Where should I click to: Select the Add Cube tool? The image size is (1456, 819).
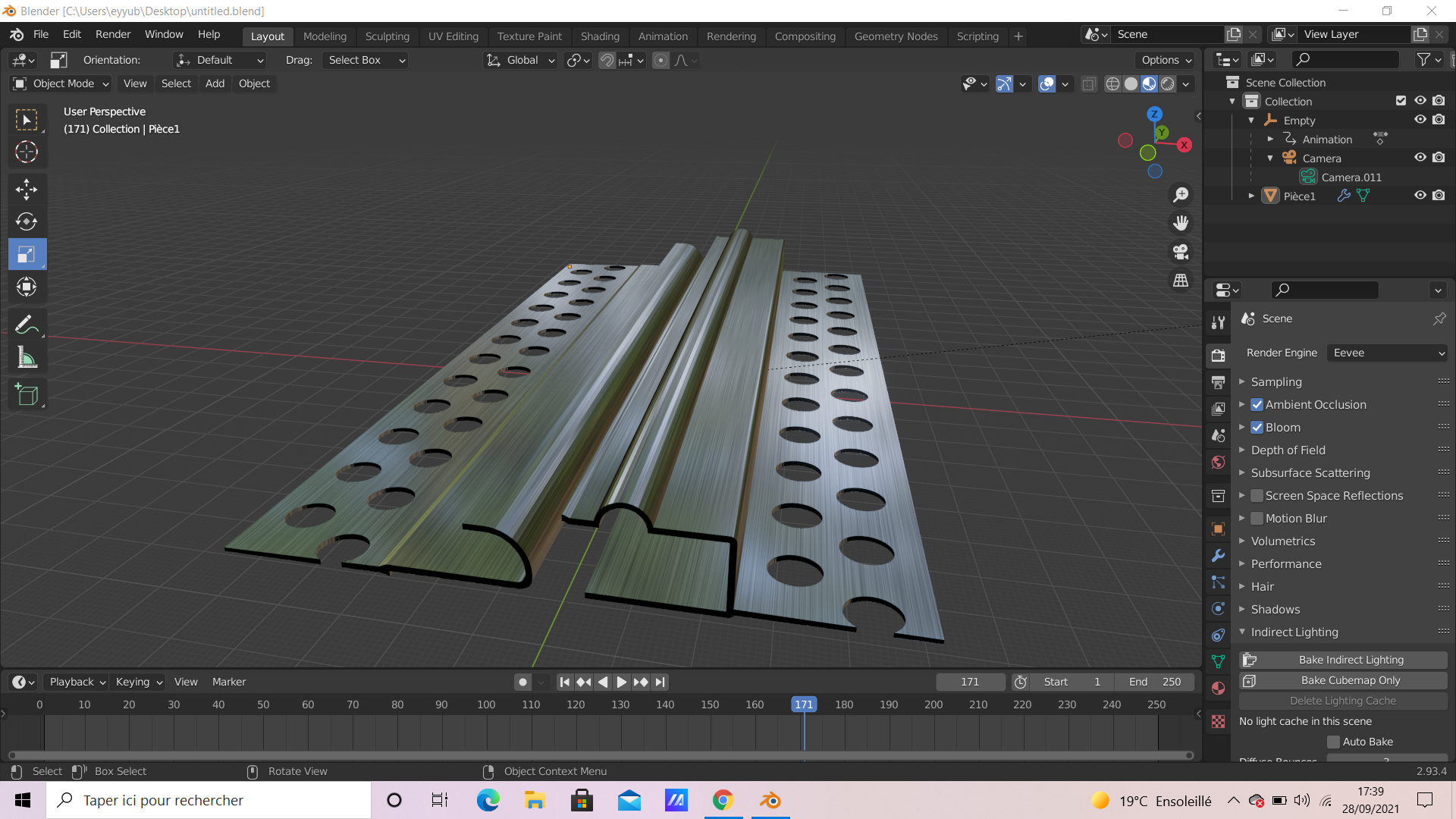pos(27,394)
